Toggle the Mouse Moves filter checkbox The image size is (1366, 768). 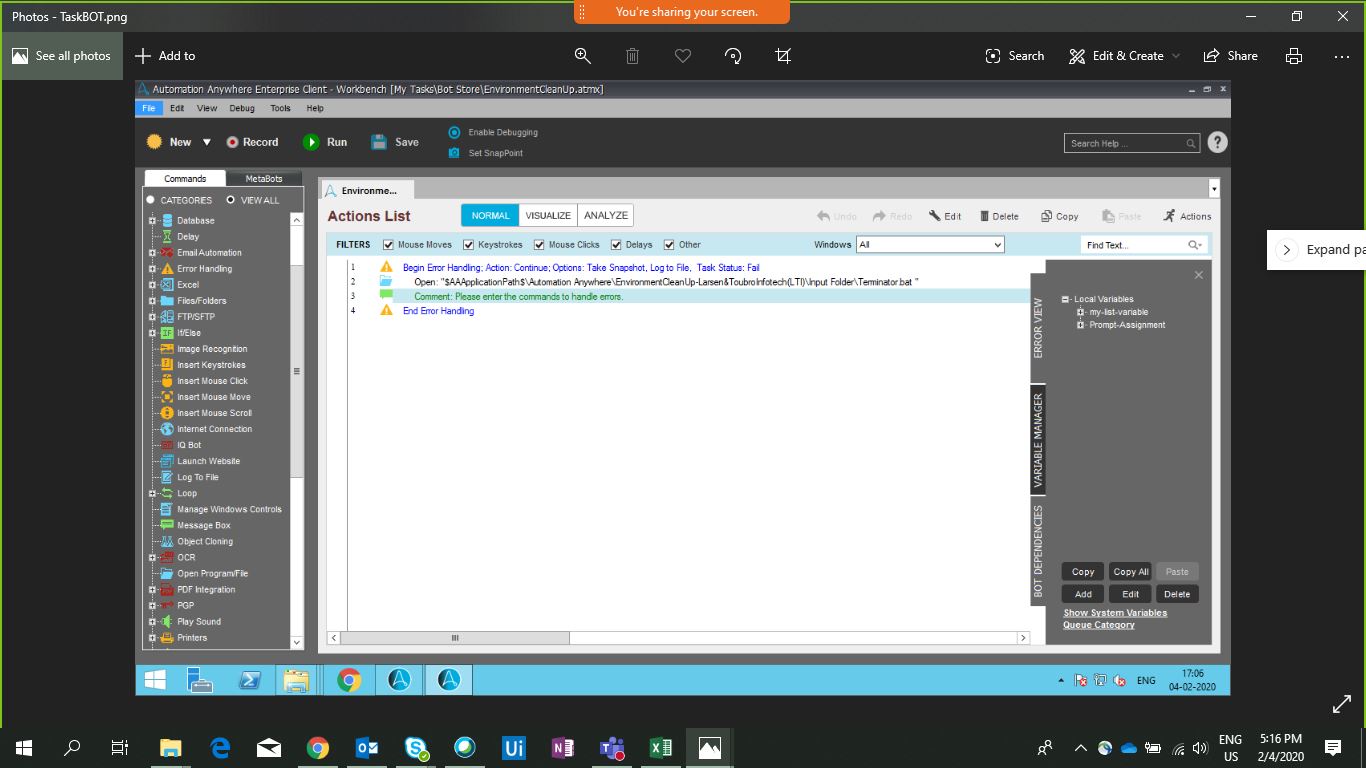tap(389, 245)
